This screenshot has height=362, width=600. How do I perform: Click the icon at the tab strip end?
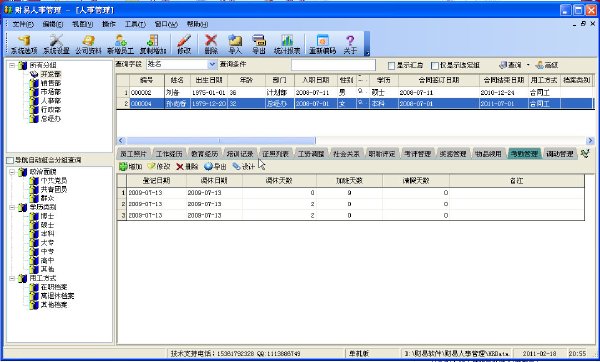(585, 153)
